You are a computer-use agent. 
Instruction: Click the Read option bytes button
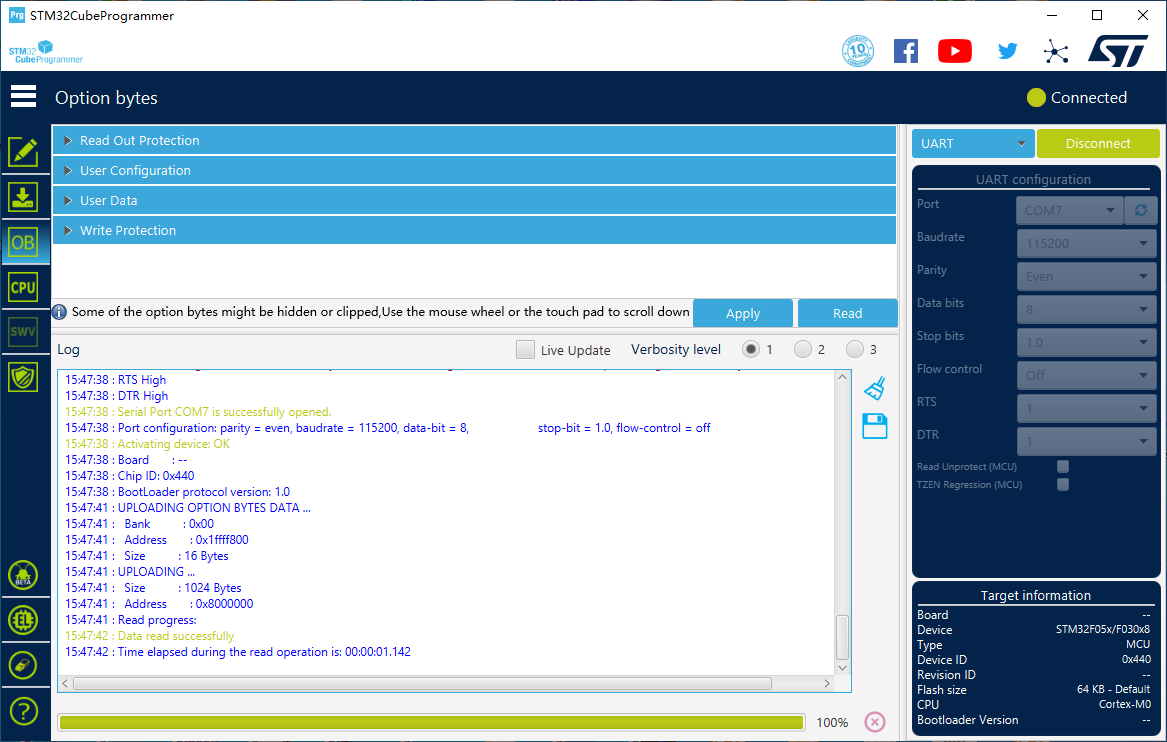coord(848,313)
